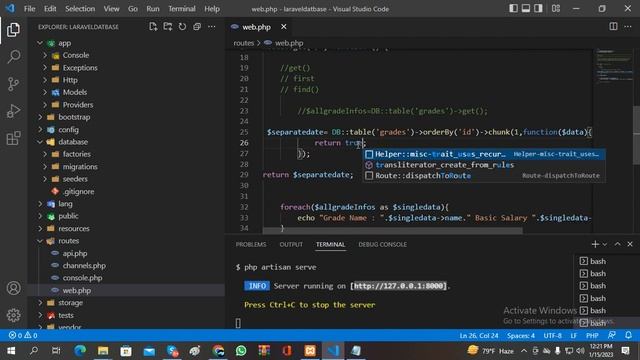Viewport: 640px width, 360px height.
Task: Open notifications bell in status bar
Action: pos(629,336)
